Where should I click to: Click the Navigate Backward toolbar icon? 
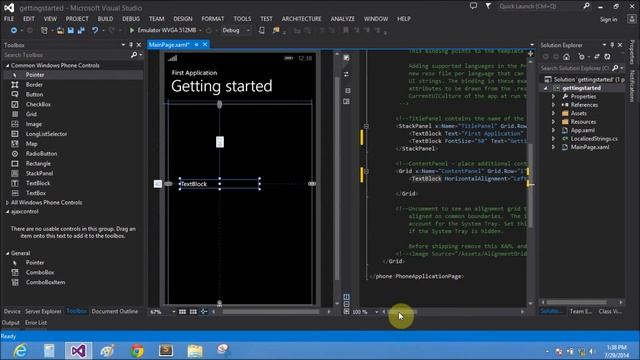pos(13,30)
